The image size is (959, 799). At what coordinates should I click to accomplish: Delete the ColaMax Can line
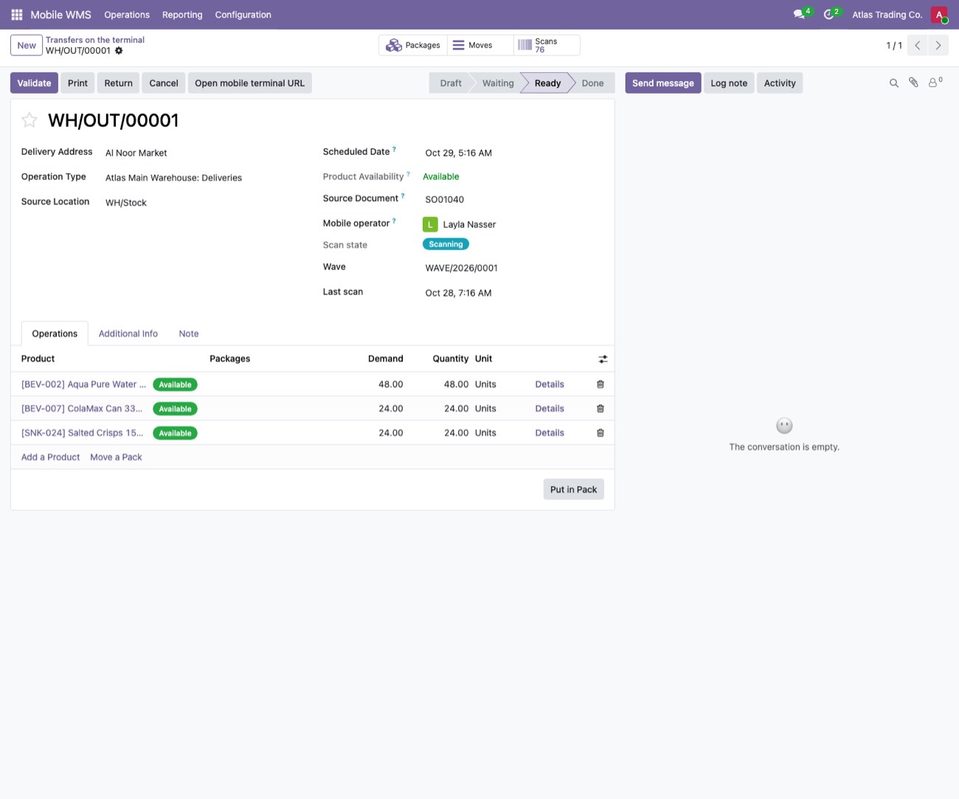click(x=600, y=409)
